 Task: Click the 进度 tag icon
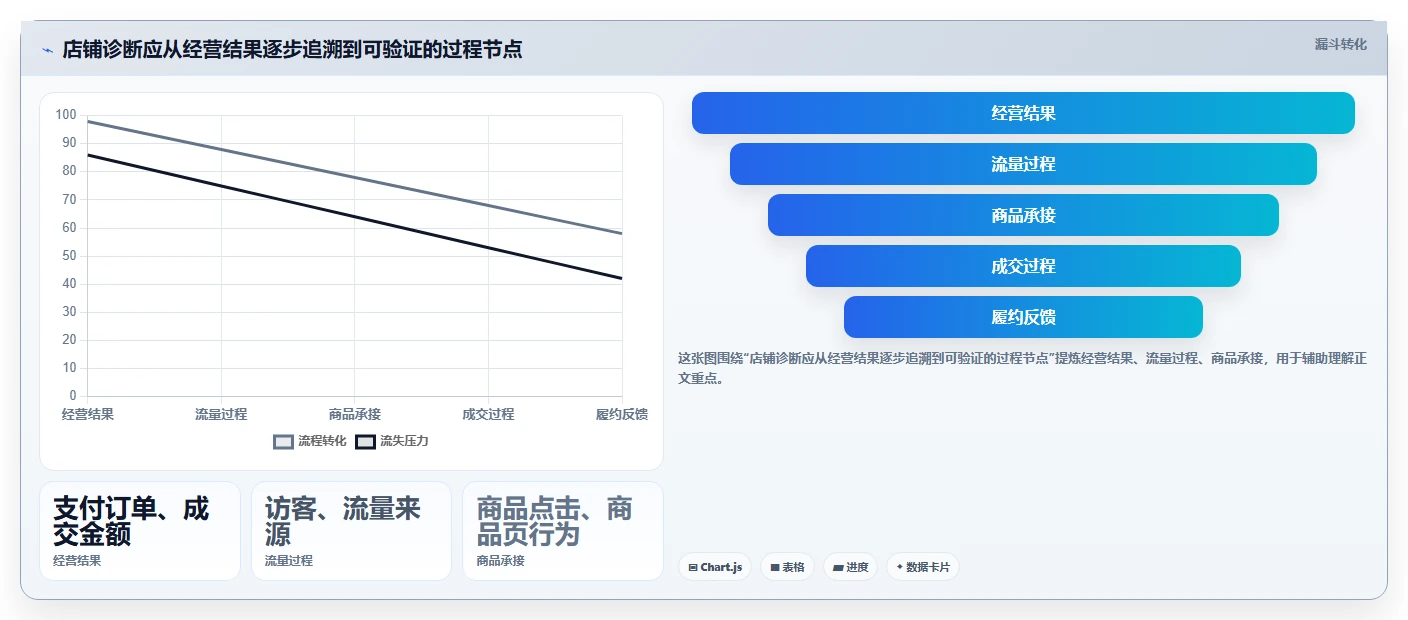click(838, 567)
